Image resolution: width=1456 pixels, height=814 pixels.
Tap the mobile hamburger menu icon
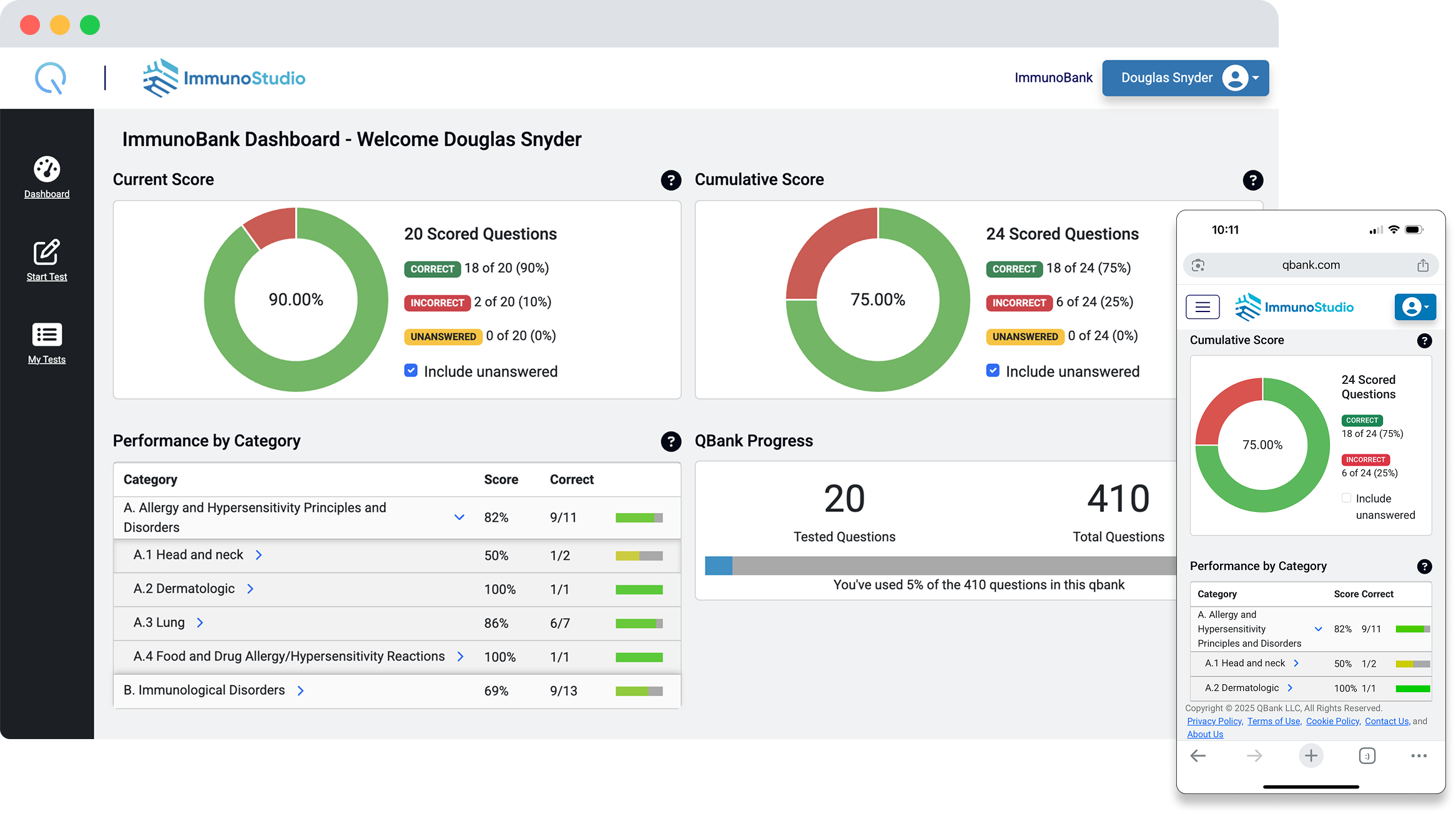(1203, 307)
